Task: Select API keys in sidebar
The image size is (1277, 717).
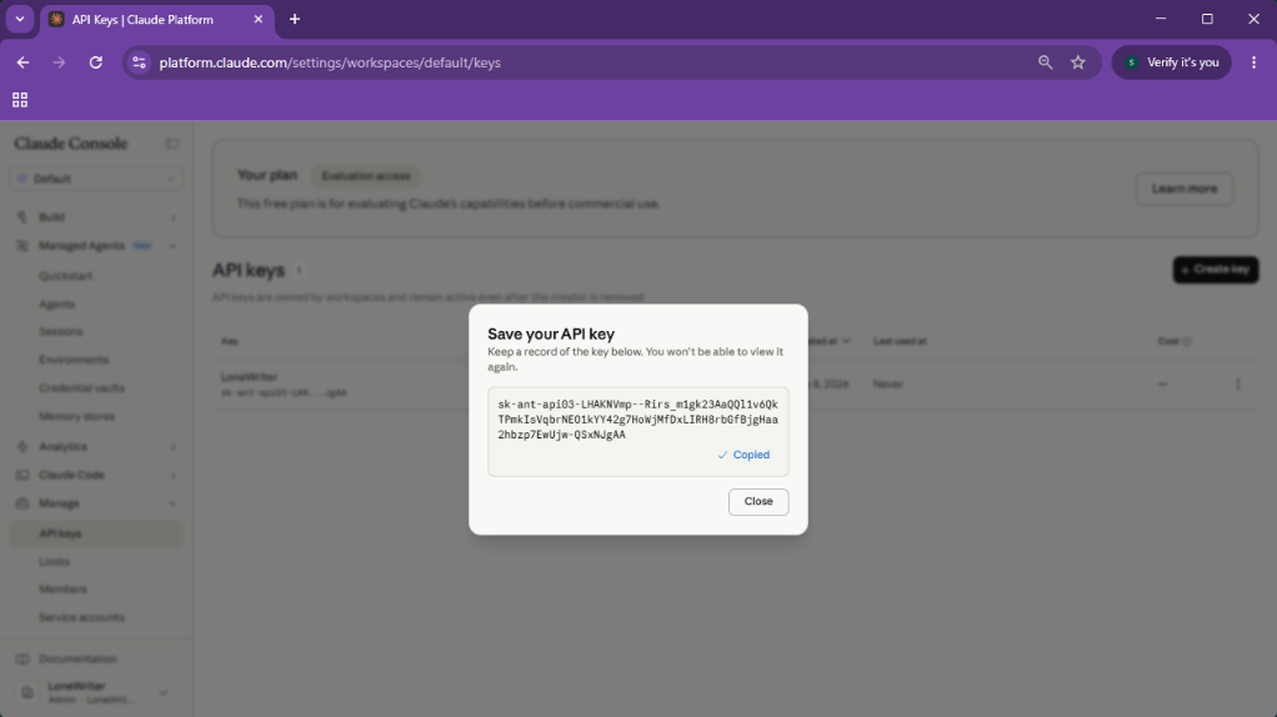Action: (x=96, y=534)
